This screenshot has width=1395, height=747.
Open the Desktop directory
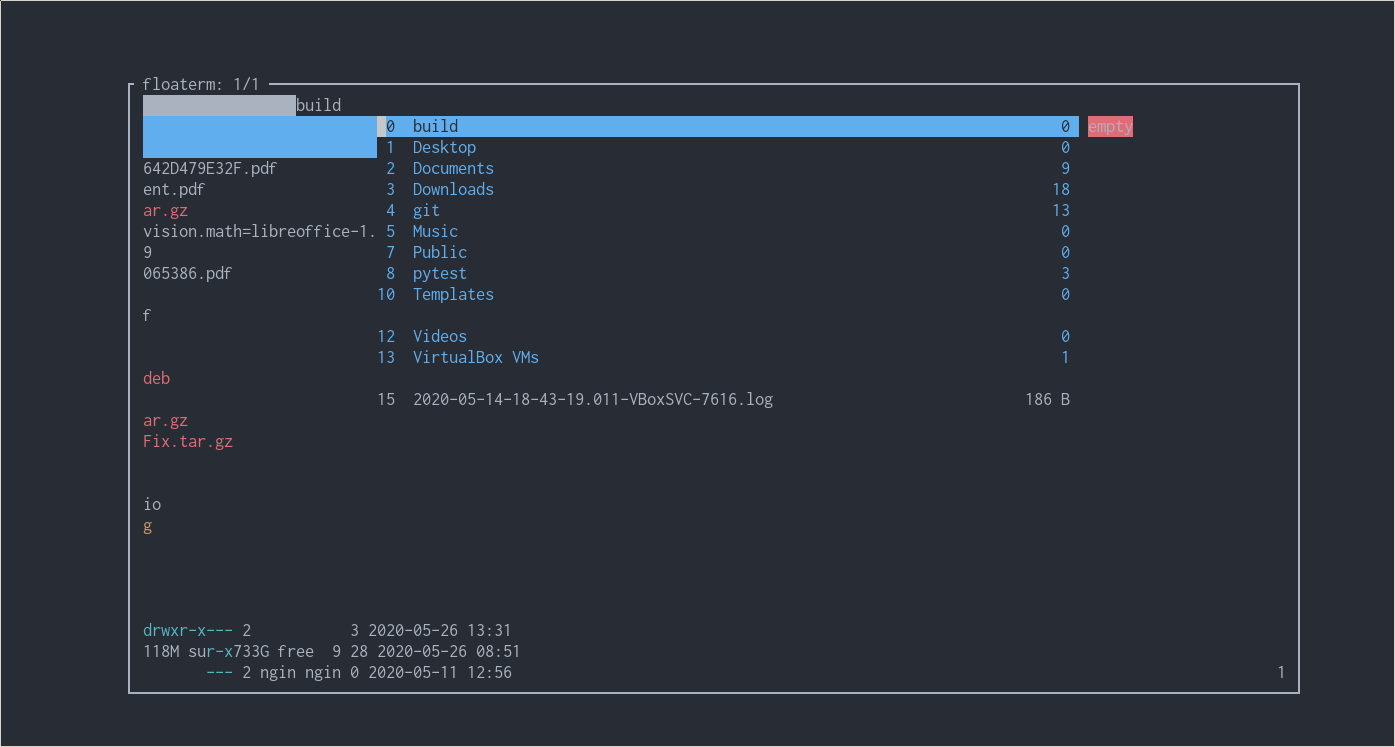point(443,147)
